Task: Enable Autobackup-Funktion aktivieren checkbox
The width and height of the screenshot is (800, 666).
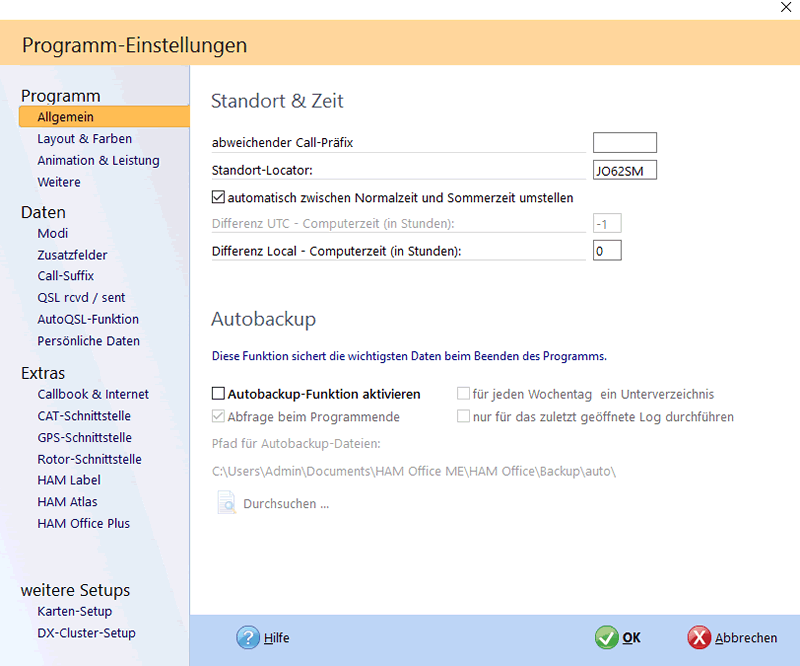Action: pos(218,393)
